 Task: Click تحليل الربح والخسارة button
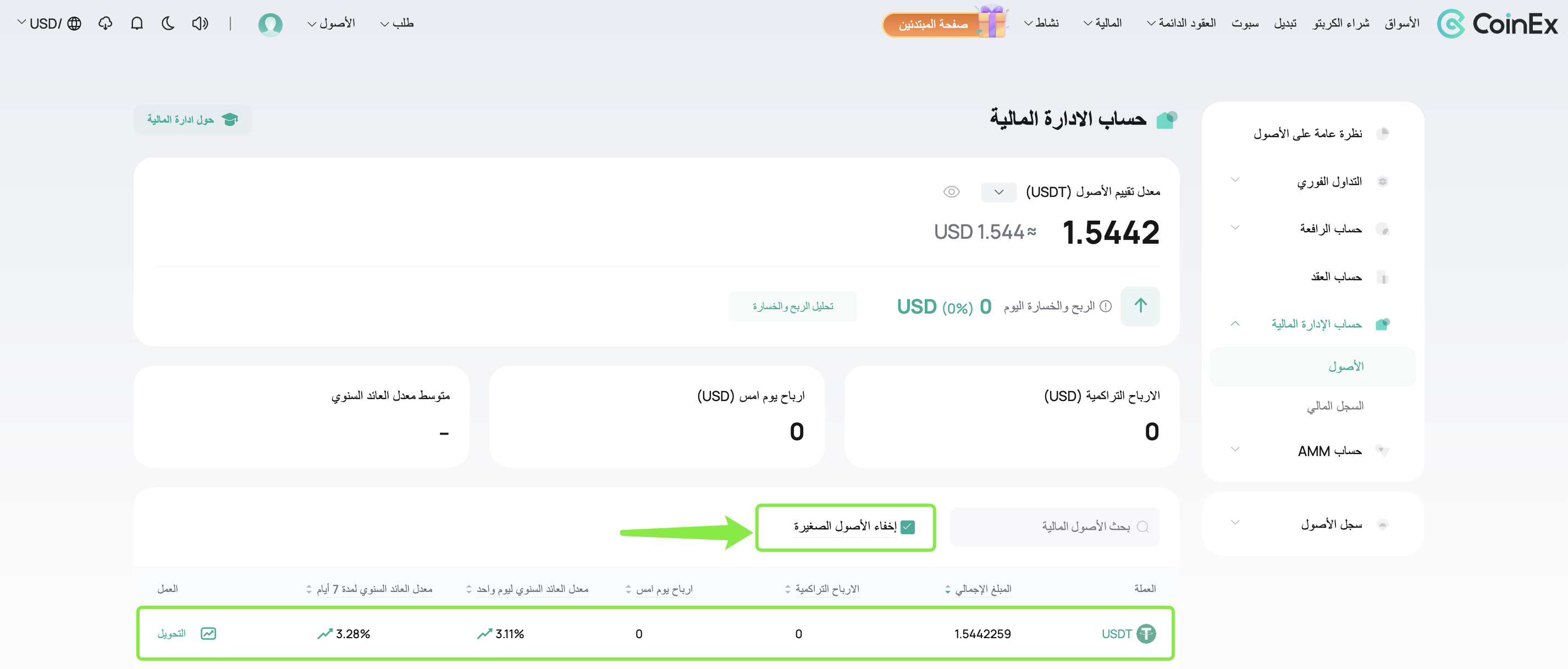pyautogui.click(x=793, y=306)
